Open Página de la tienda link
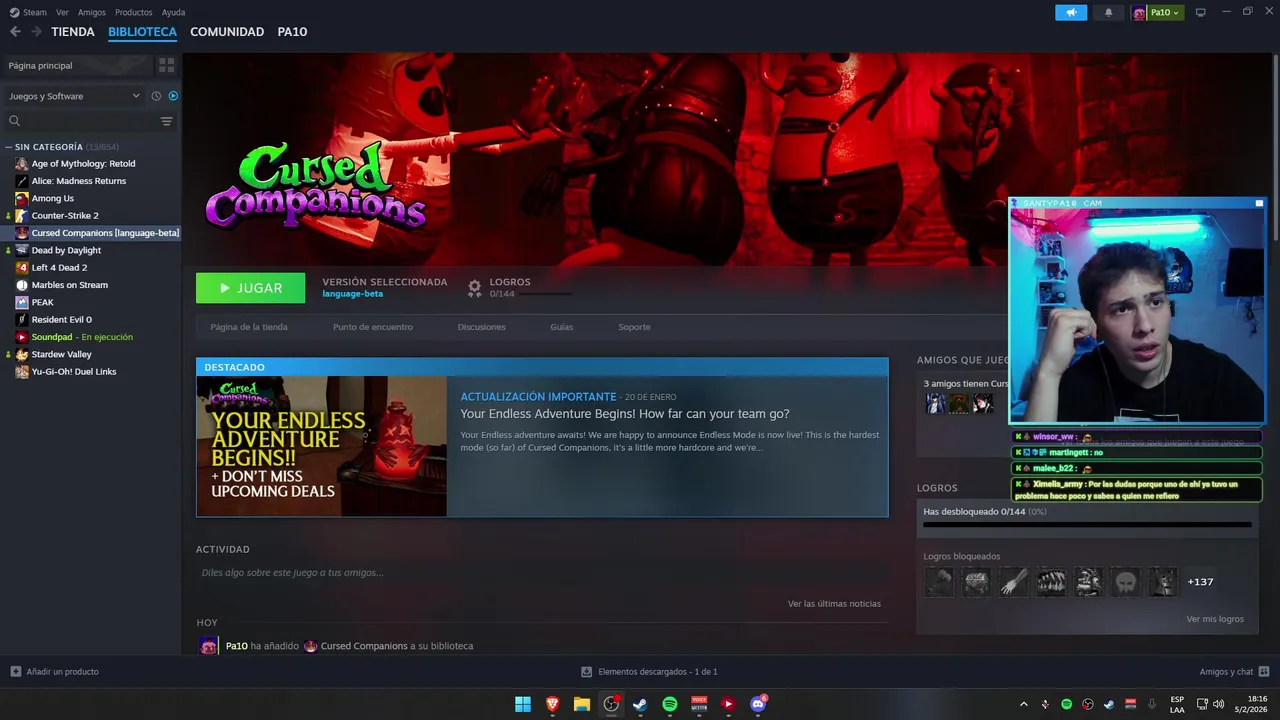Image resolution: width=1280 pixels, height=720 pixels. click(x=249, y=327)
